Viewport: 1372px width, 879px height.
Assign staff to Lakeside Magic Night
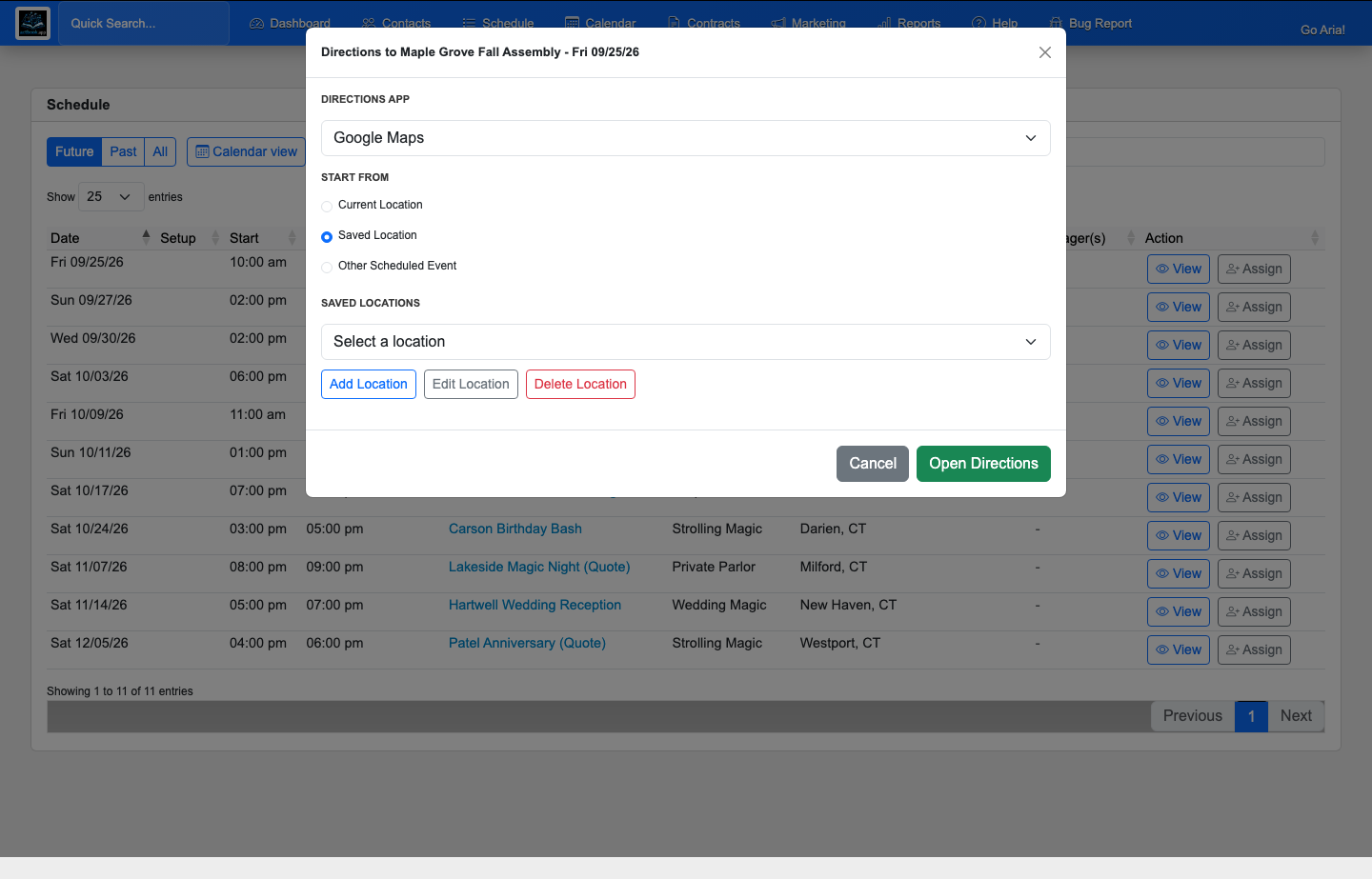point(1254,574)
